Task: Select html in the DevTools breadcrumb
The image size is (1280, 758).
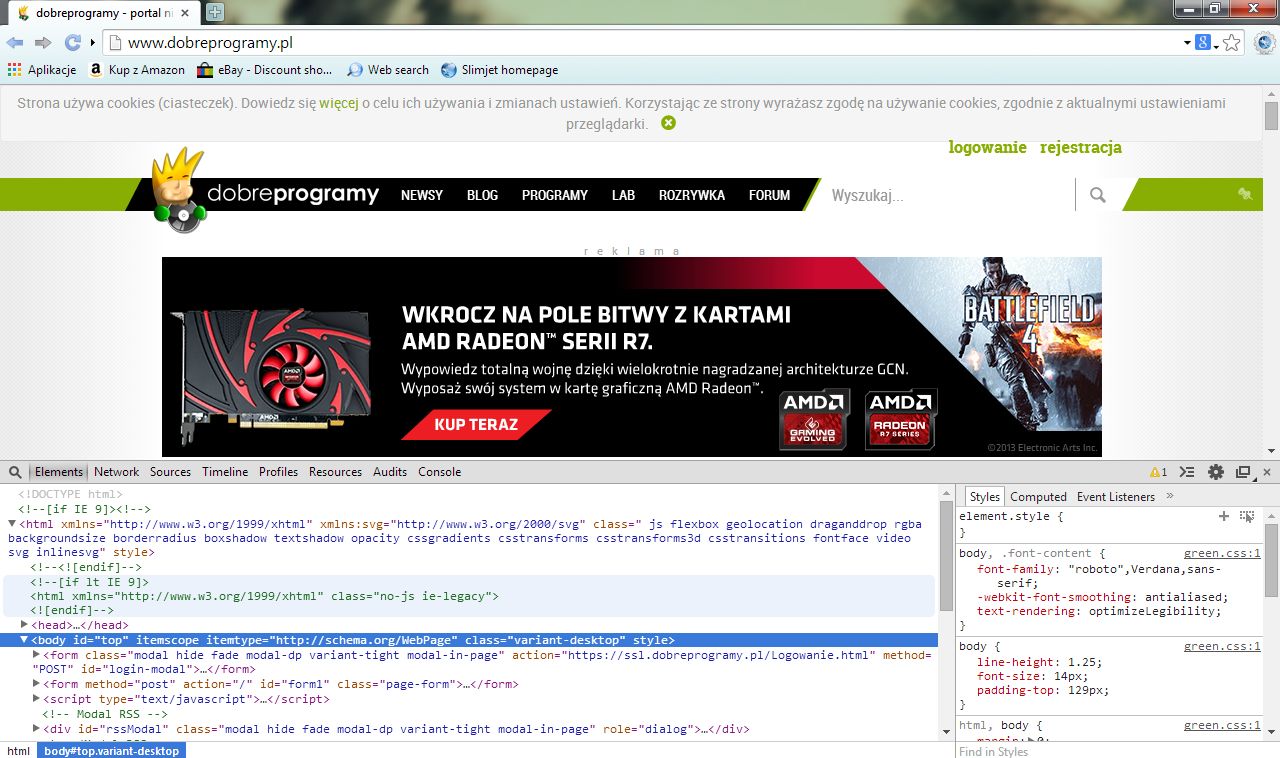Action: 18,751
